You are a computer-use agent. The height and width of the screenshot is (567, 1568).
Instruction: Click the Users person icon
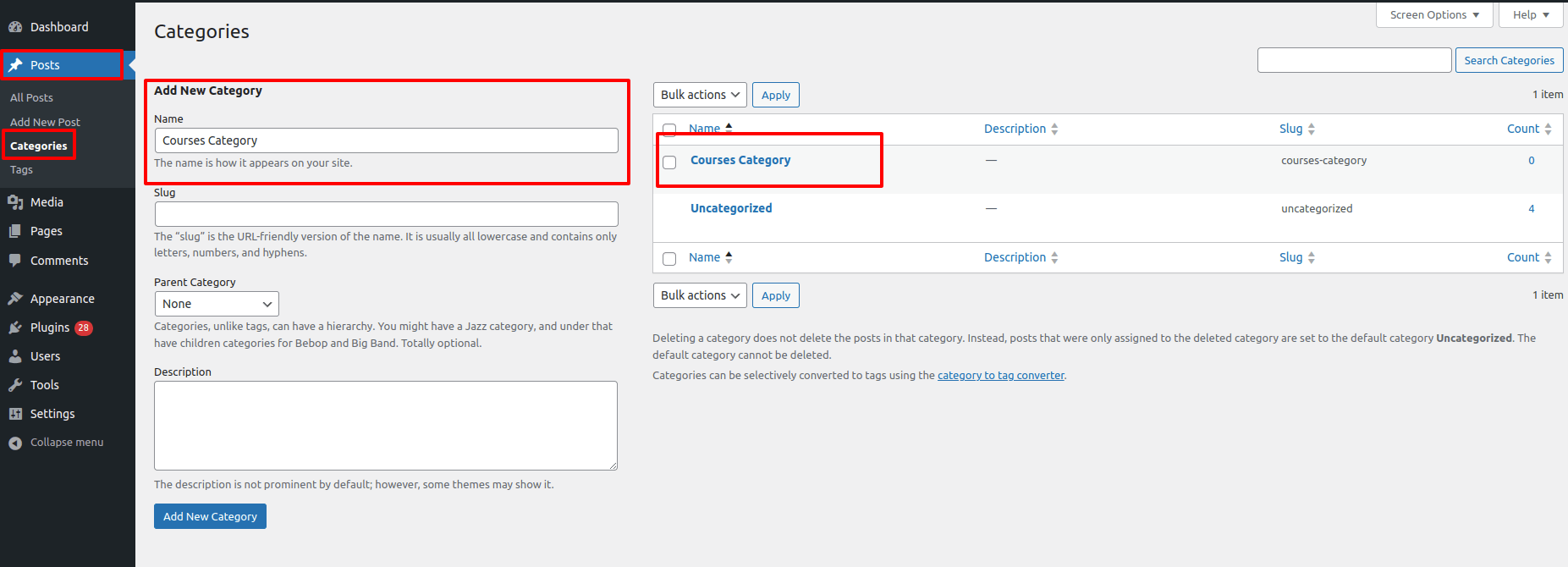point(15,356)
